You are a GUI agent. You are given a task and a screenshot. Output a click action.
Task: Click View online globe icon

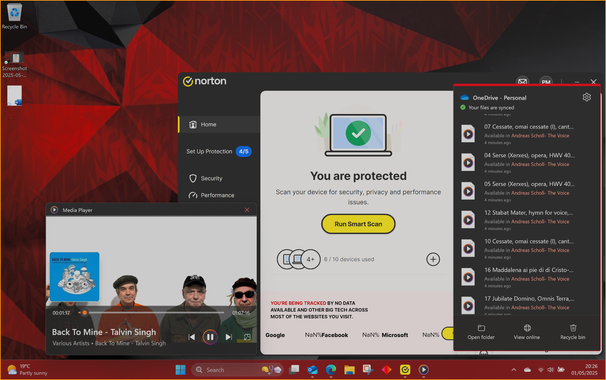tap(527, 328)
